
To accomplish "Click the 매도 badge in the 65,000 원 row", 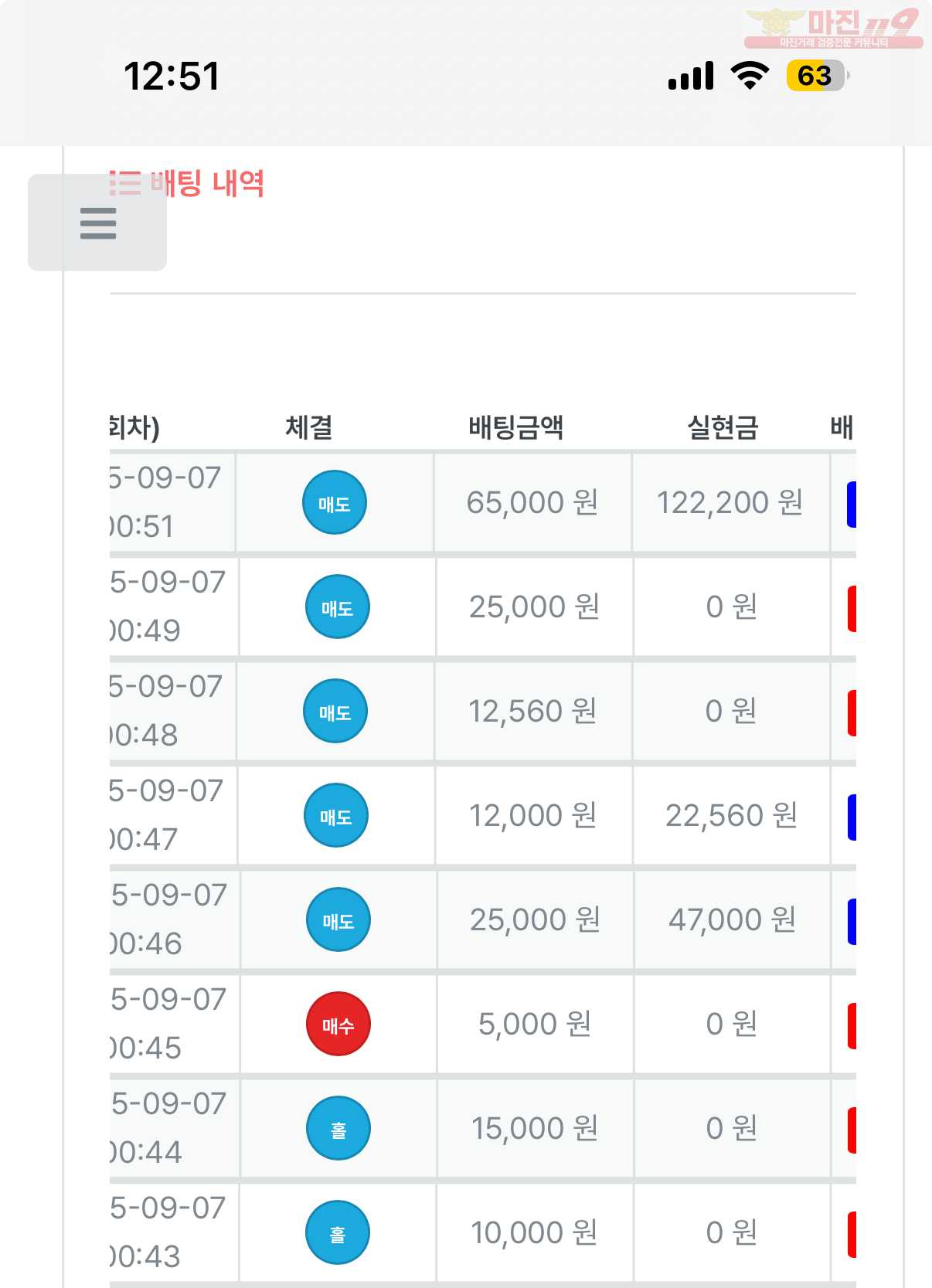I will point(334,503).
